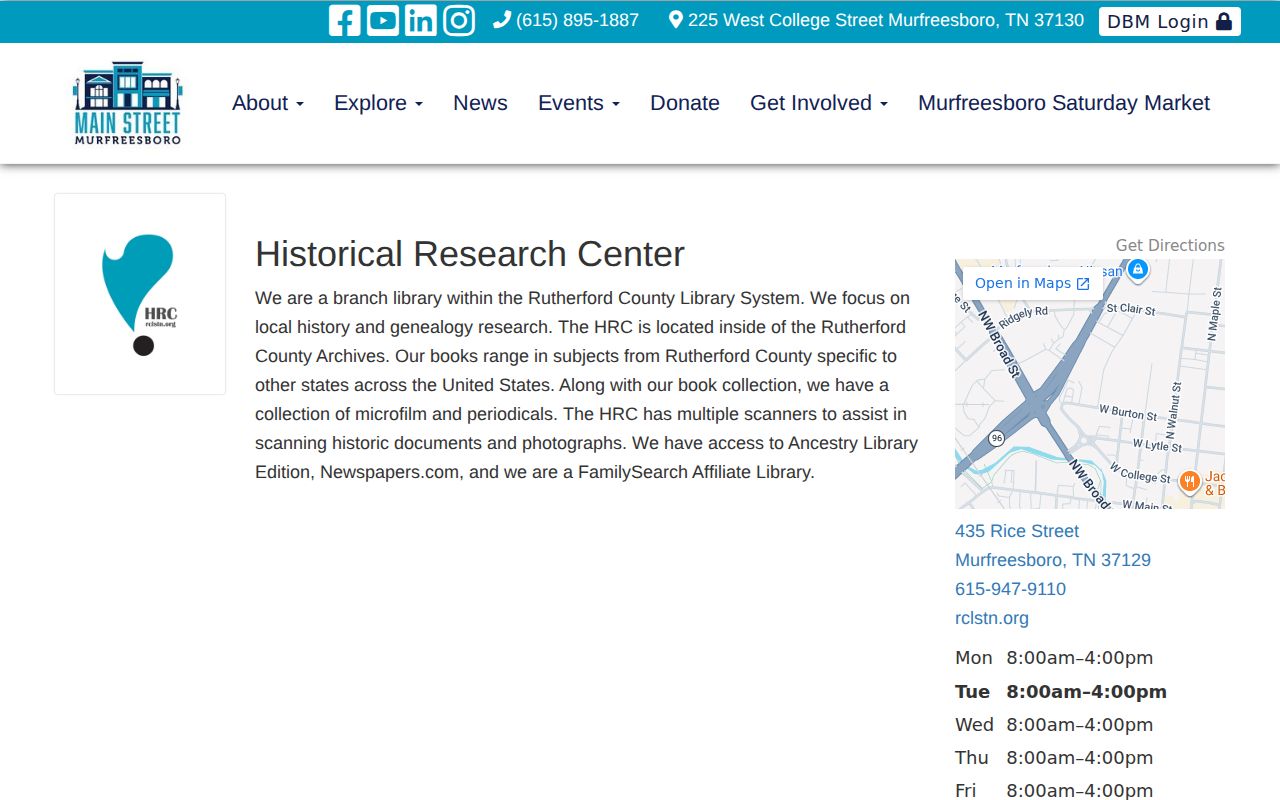Open the Donate page

pyautogui.click(x=685, y=103)
